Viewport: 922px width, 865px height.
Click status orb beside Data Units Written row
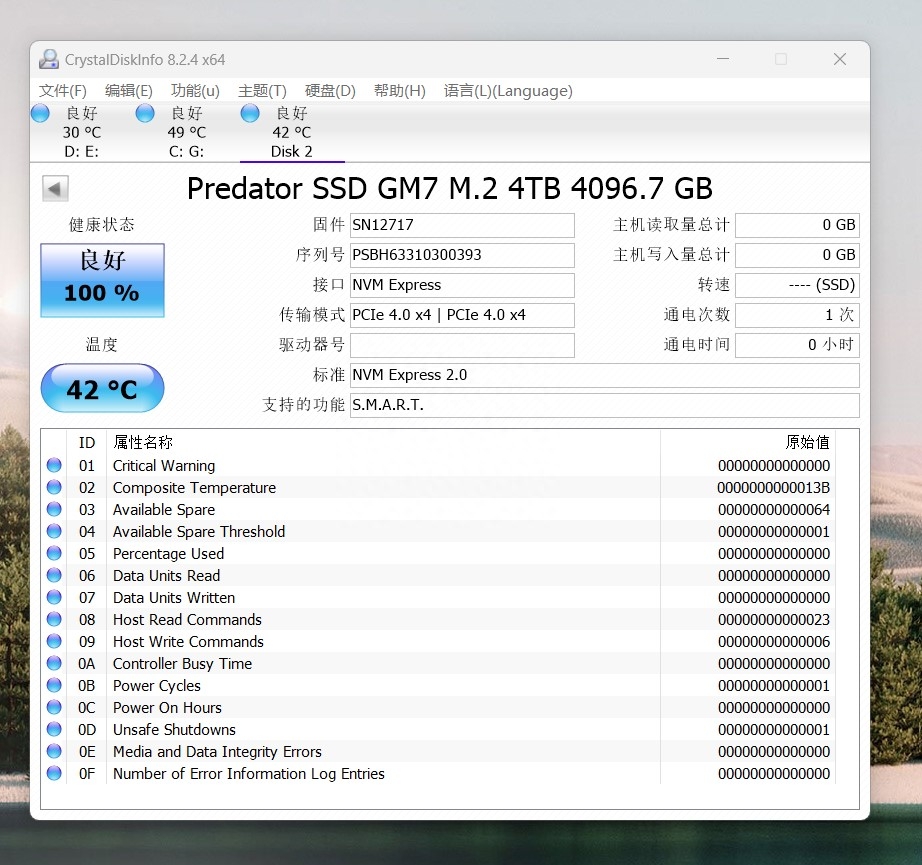point(54,597)
